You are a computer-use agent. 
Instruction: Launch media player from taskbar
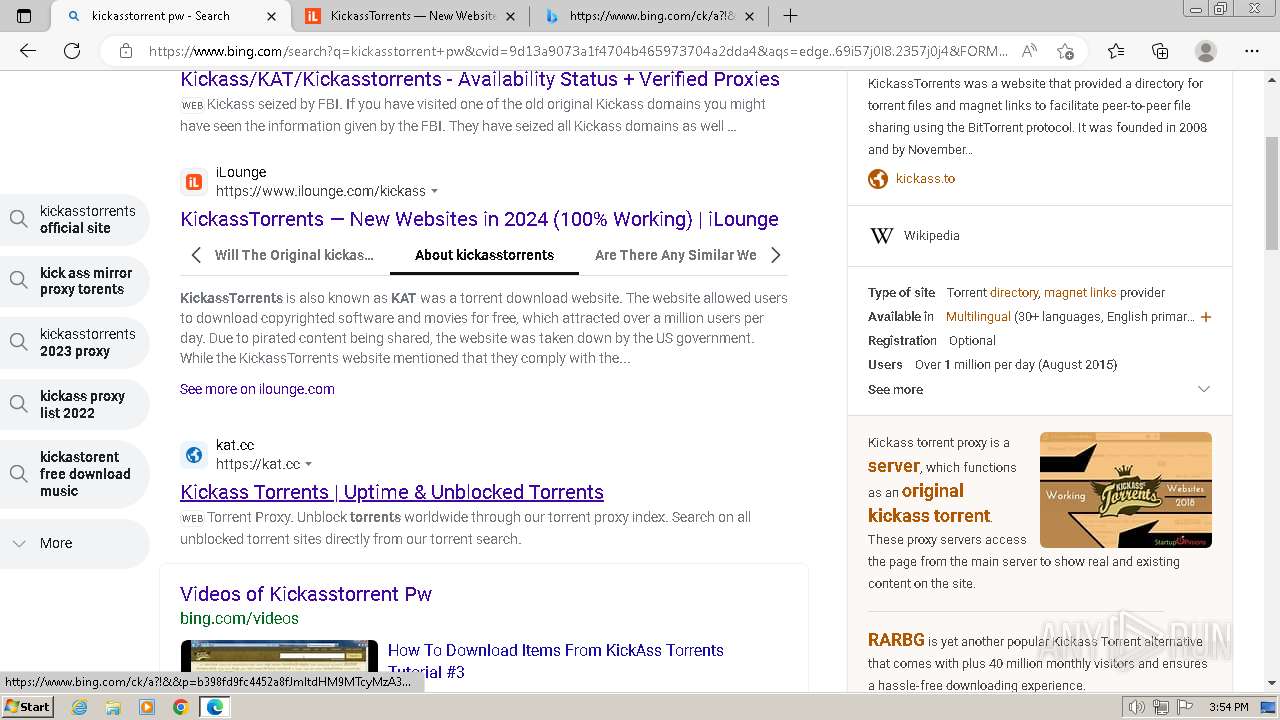(x=147, y=707)
